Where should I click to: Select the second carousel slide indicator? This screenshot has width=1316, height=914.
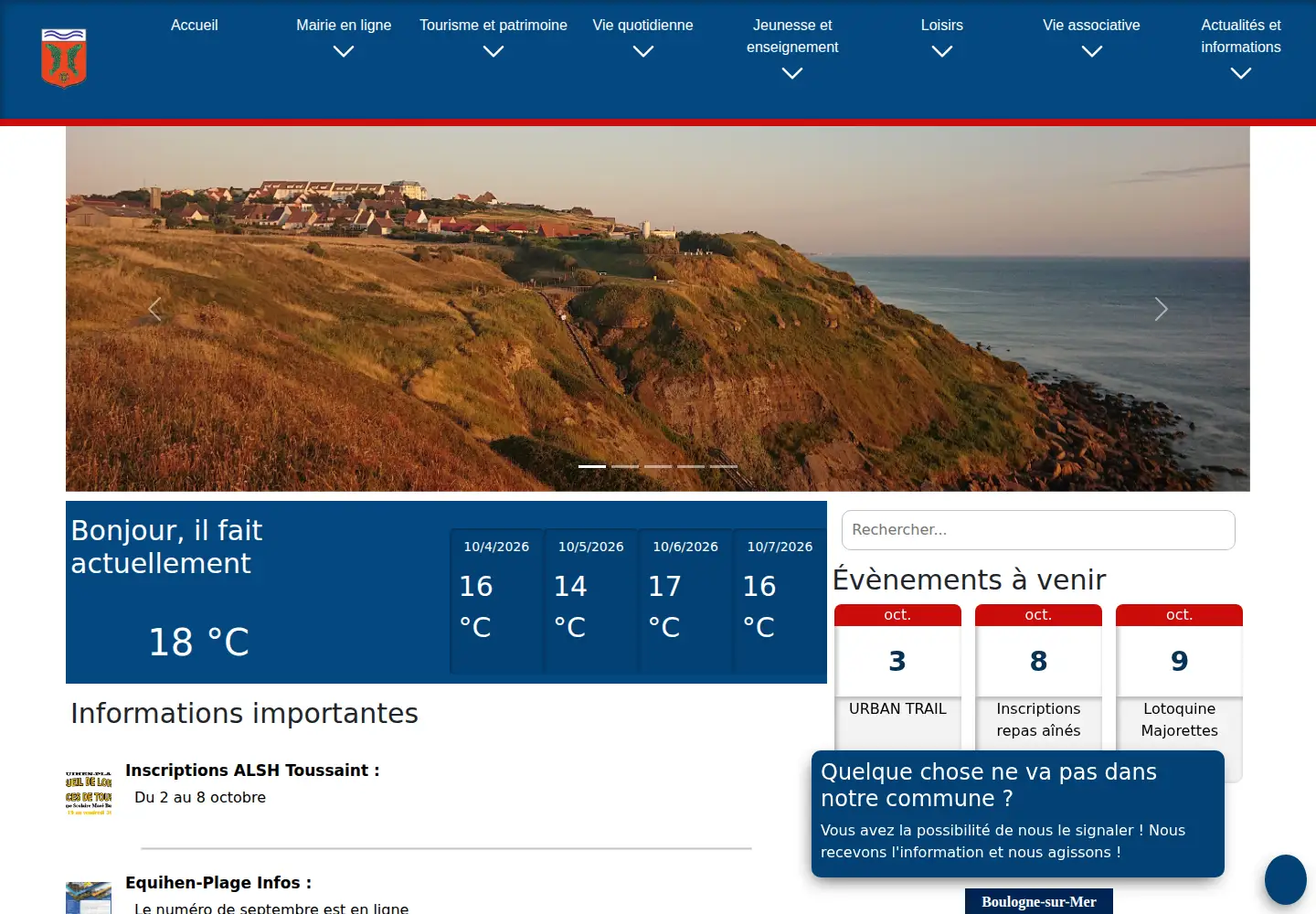[x=625, y=466]
